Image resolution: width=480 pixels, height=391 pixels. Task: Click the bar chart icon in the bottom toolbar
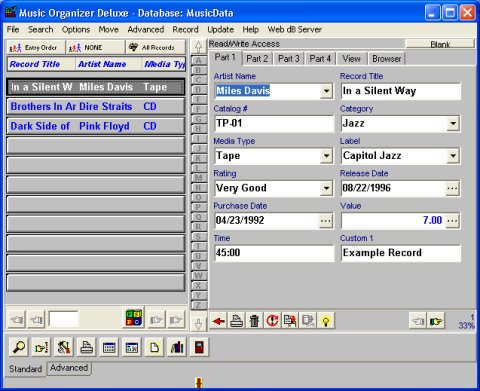click(177, 347)
